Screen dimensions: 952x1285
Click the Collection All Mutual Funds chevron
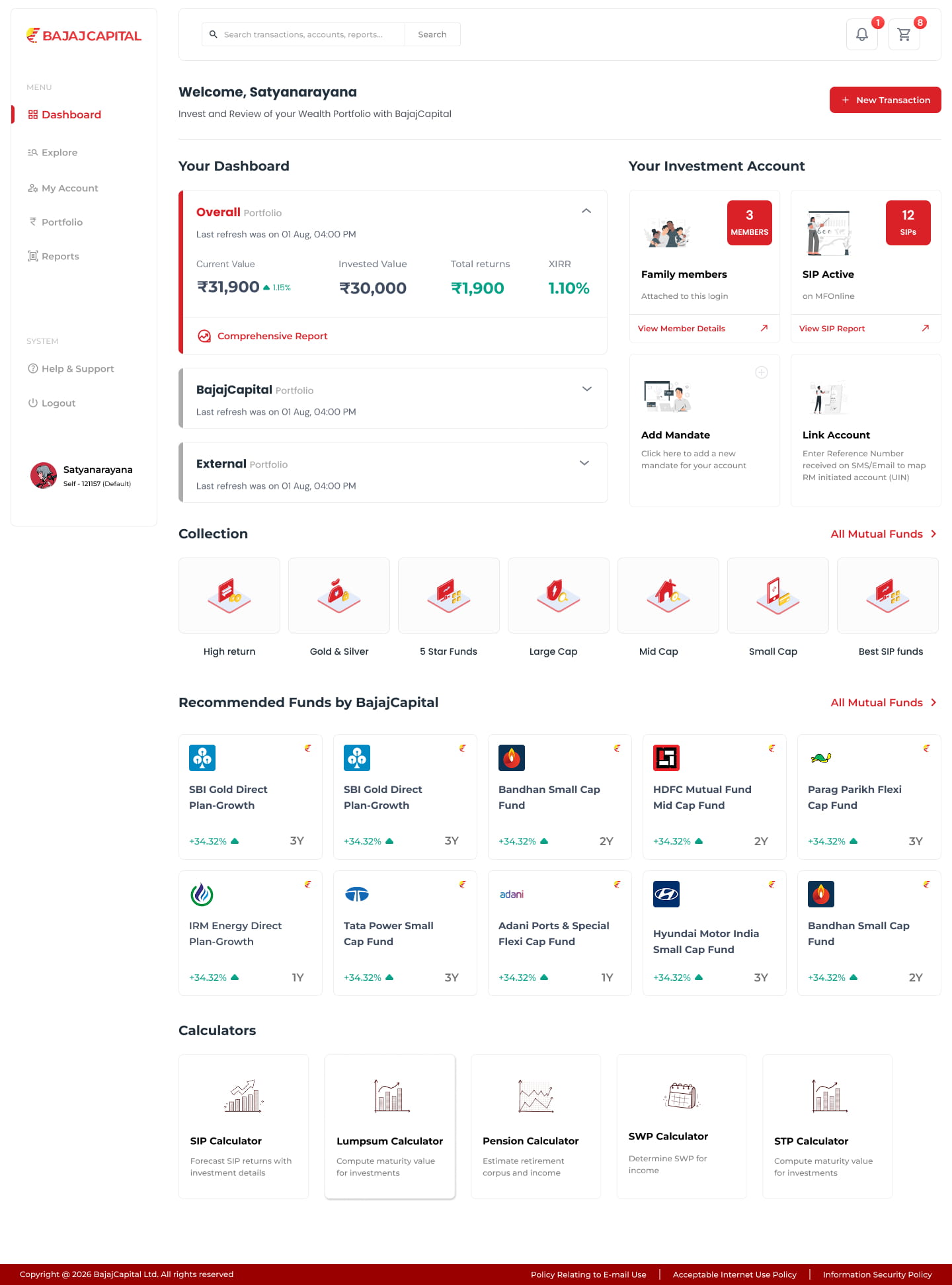(x=933, y=534)
